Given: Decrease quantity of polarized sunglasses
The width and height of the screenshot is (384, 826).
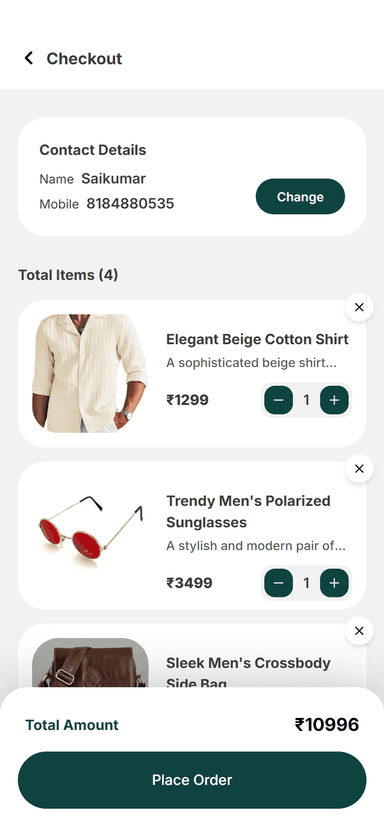Looking at the screenshot, I should click(279, 583).
